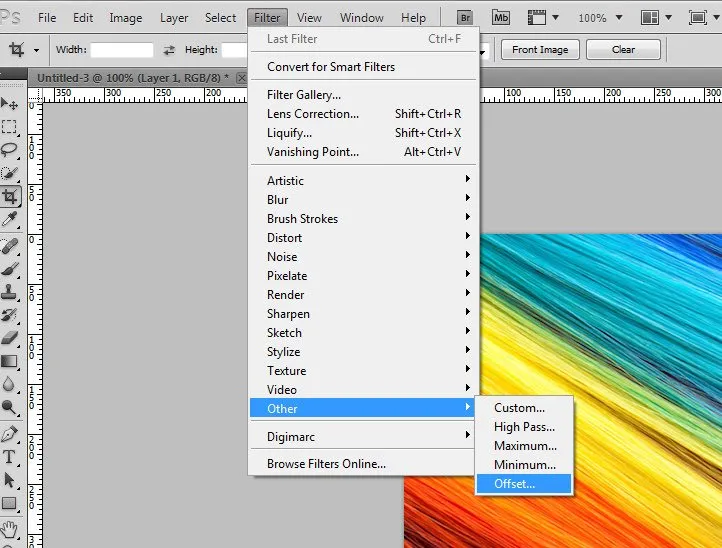Select the Lasso tool
Screen dimensions: 722x548
[x=9, y=150]
